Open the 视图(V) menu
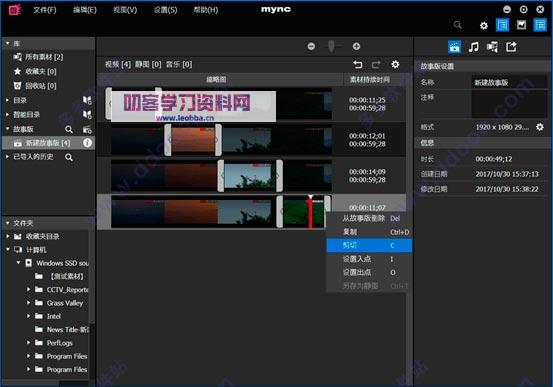Image resolution: width=553 pixels, height=387 pixels. [x=125, y=10]
